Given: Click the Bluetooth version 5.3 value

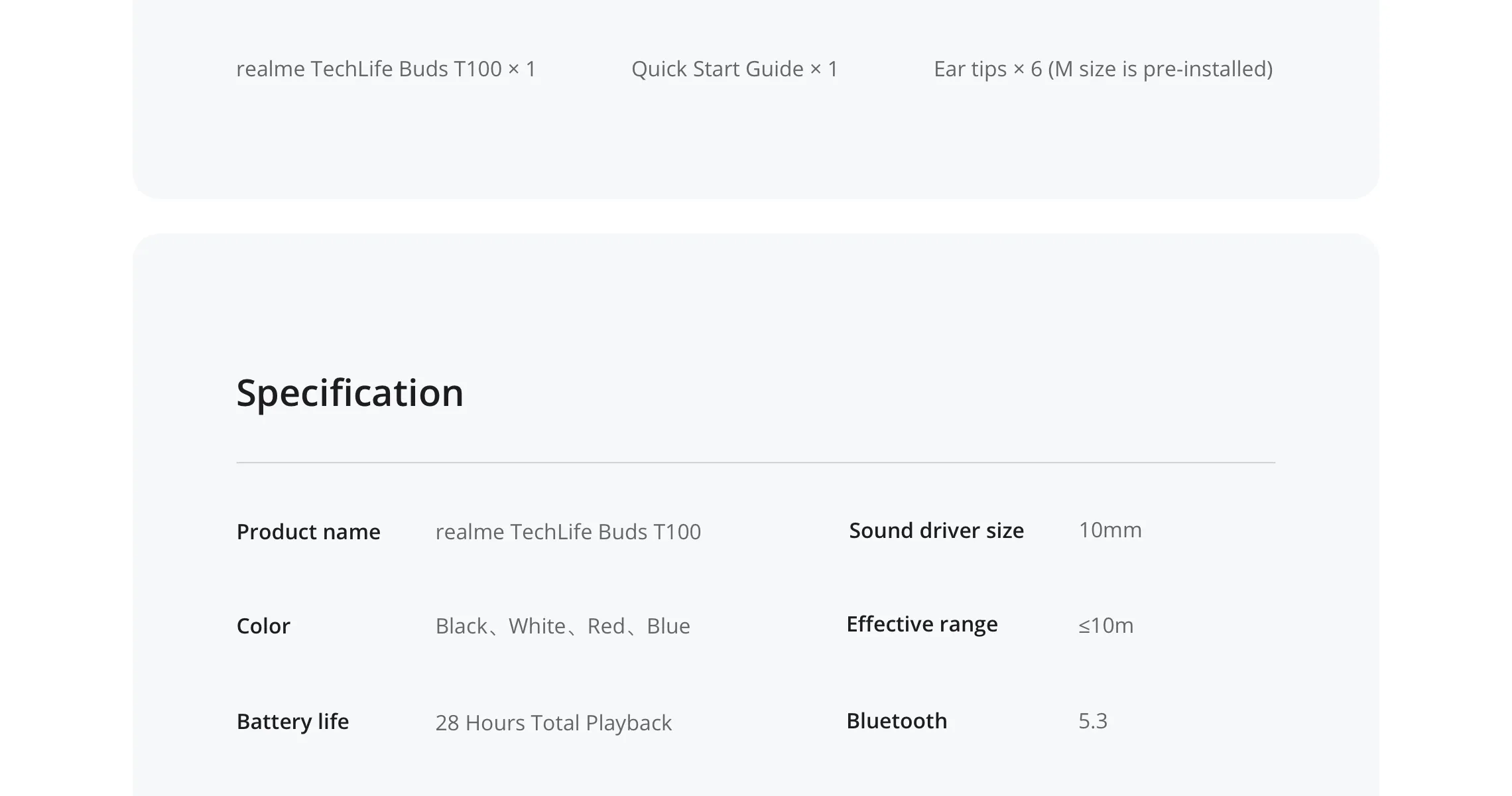Looking at the screenshot, I should [x=1093, y=721].
